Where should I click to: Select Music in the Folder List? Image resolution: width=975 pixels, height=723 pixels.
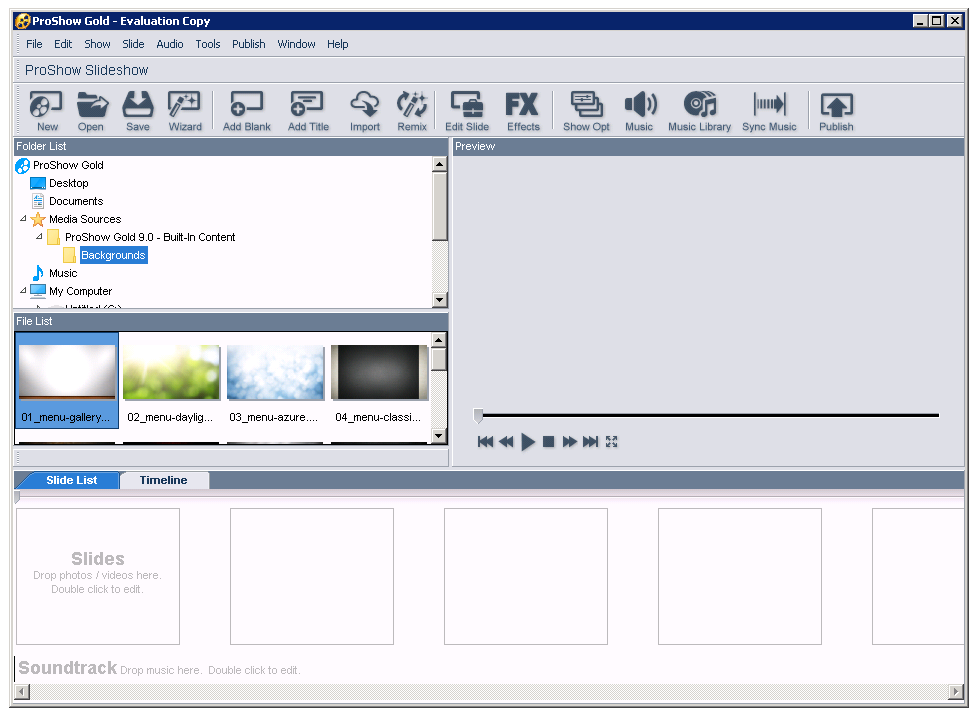point(63,273)
